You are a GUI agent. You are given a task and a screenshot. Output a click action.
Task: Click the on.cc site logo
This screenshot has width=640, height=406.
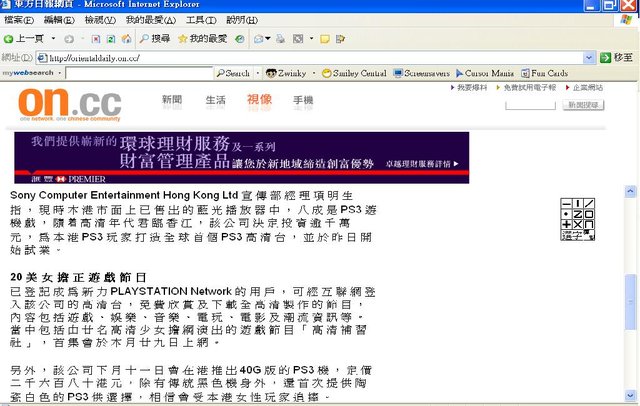(x=70, y=105)
